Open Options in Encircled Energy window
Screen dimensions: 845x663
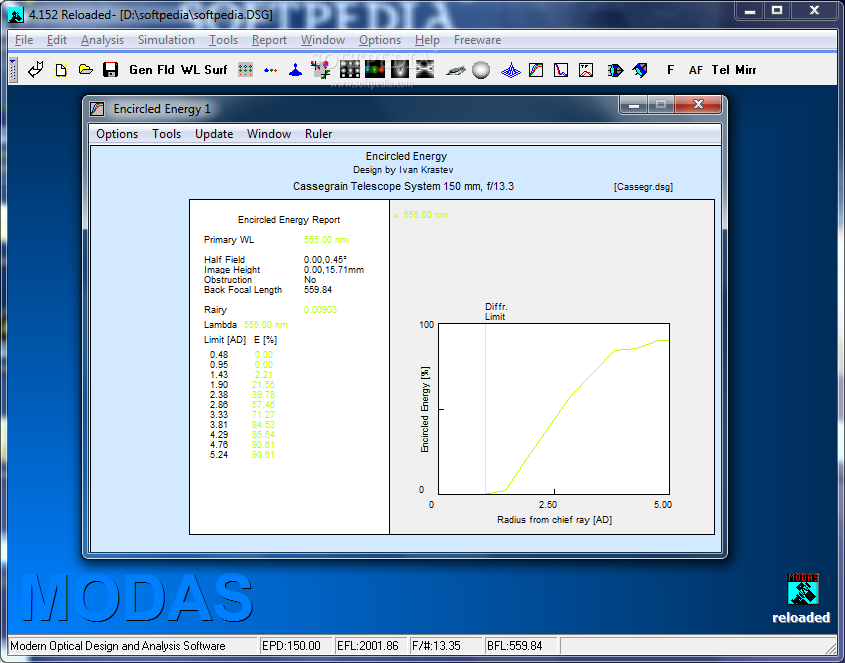[x=117, y=134]
